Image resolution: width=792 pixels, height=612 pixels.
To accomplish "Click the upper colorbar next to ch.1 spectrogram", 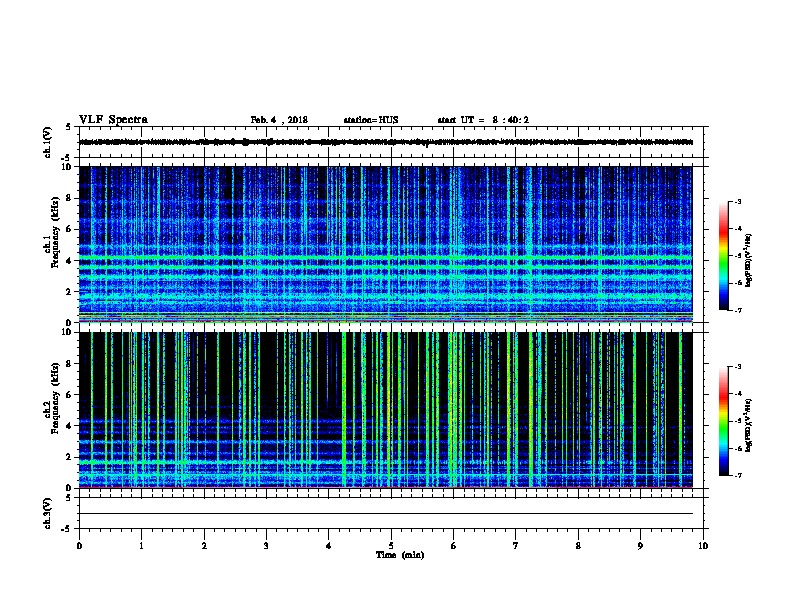I will (x=723, y=256).
